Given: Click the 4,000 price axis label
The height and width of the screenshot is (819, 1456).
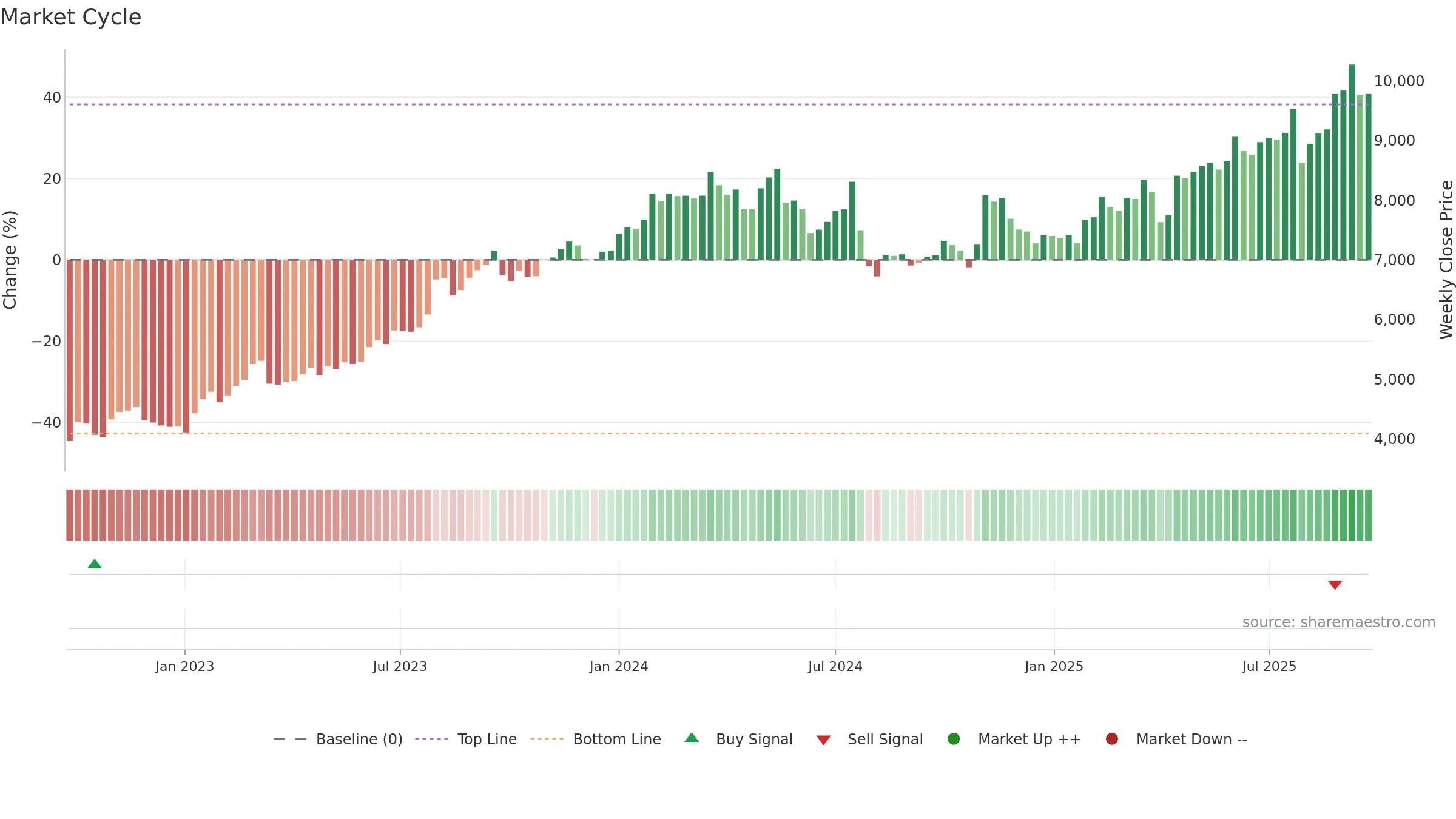Looking at the screenshot, I should coord(1394,439).
